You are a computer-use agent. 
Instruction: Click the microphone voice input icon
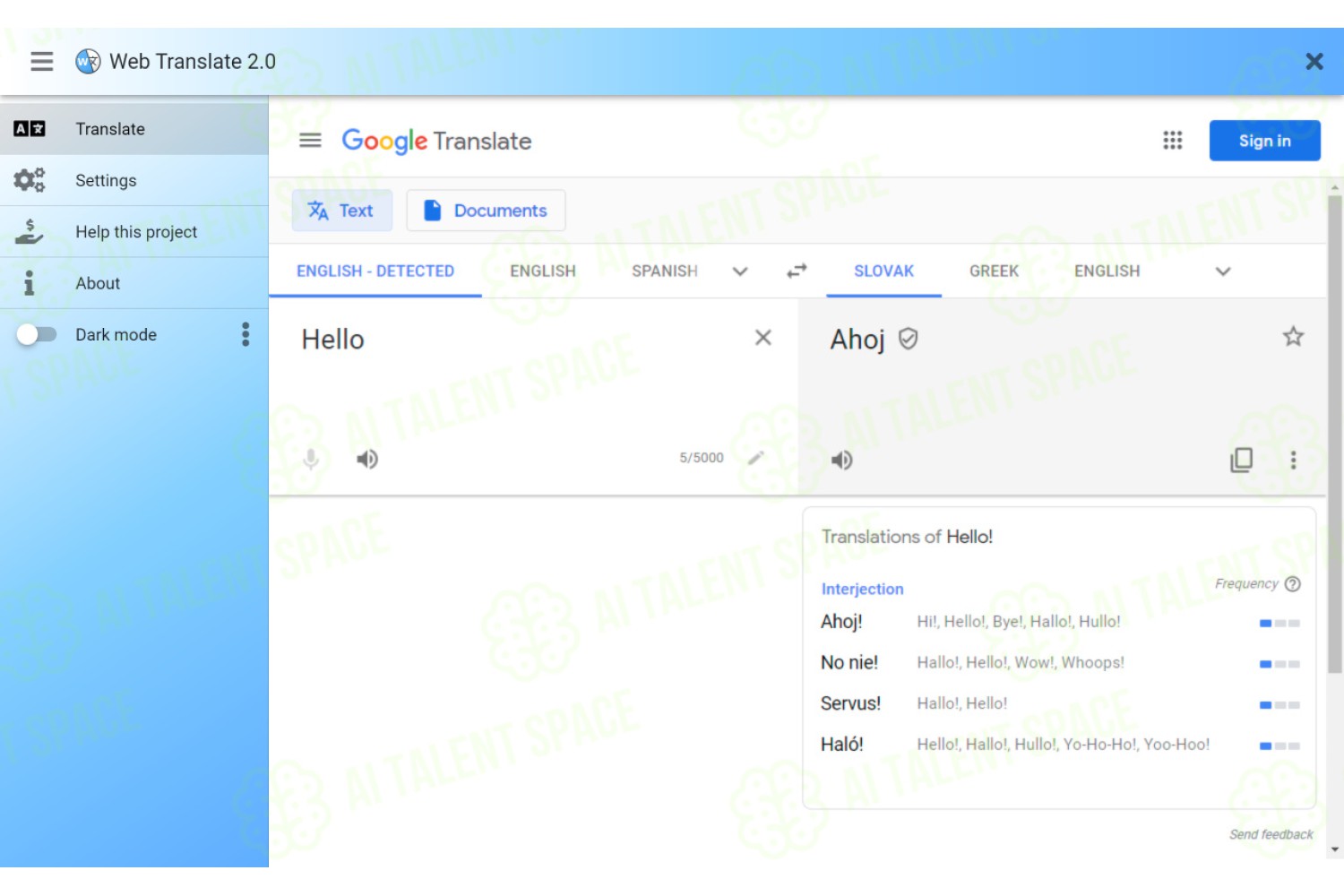[311, 460]
